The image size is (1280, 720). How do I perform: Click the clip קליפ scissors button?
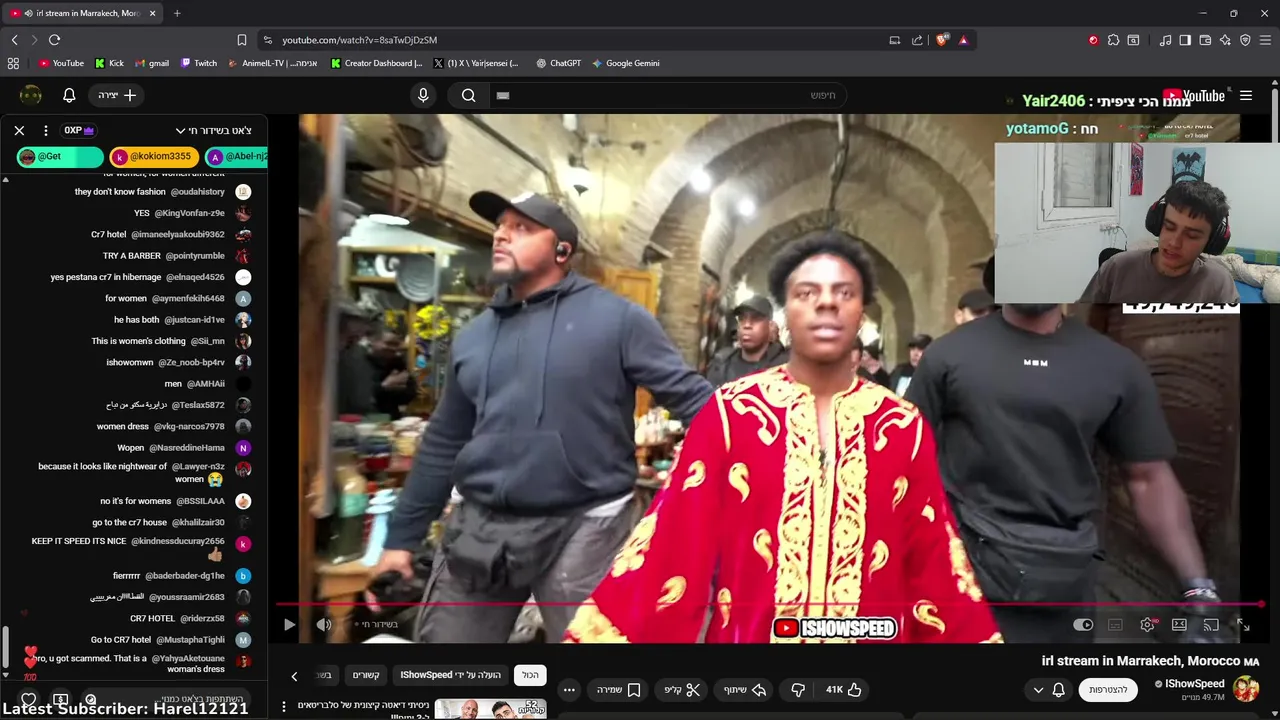pyautogui.click(x=682, y=690)
